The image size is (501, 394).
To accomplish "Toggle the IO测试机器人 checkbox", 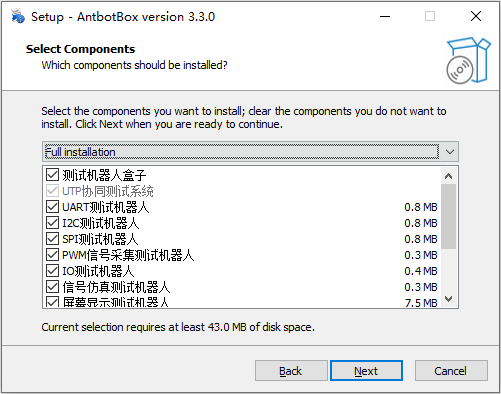I will coord(52,271).
